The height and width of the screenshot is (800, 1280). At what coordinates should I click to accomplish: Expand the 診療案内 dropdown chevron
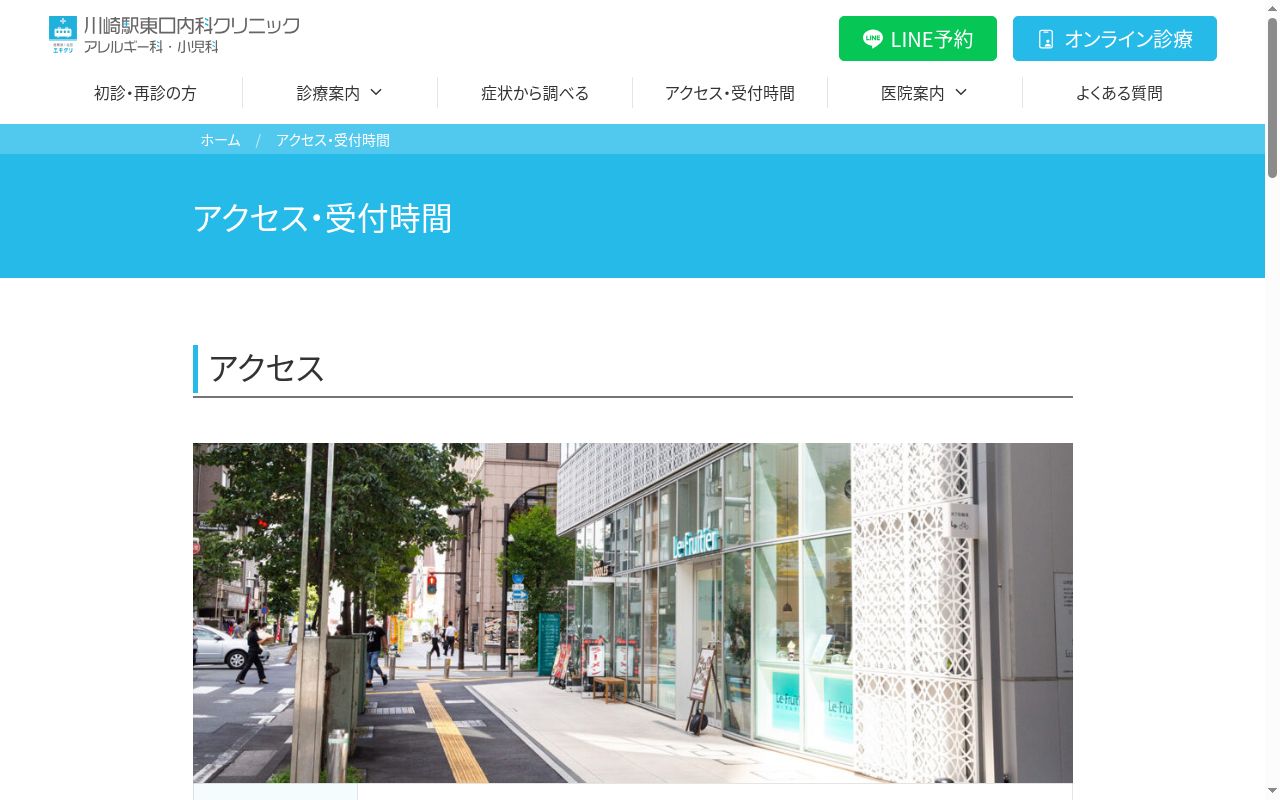tap(376, 93)
